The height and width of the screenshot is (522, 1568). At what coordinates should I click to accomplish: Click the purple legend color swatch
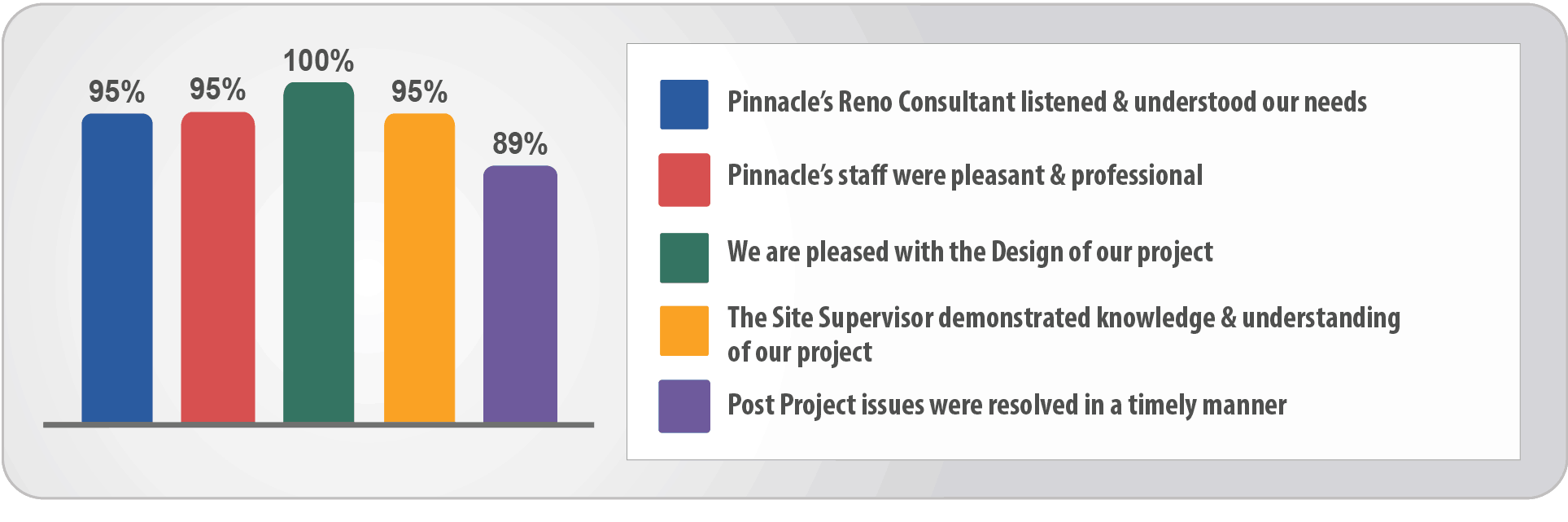click(684, 406)
